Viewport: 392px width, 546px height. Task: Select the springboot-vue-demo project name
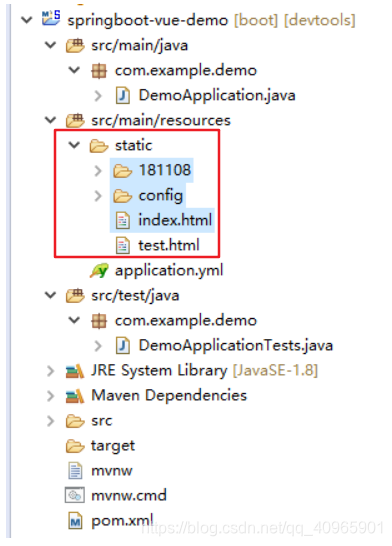[x=148, y=20]
